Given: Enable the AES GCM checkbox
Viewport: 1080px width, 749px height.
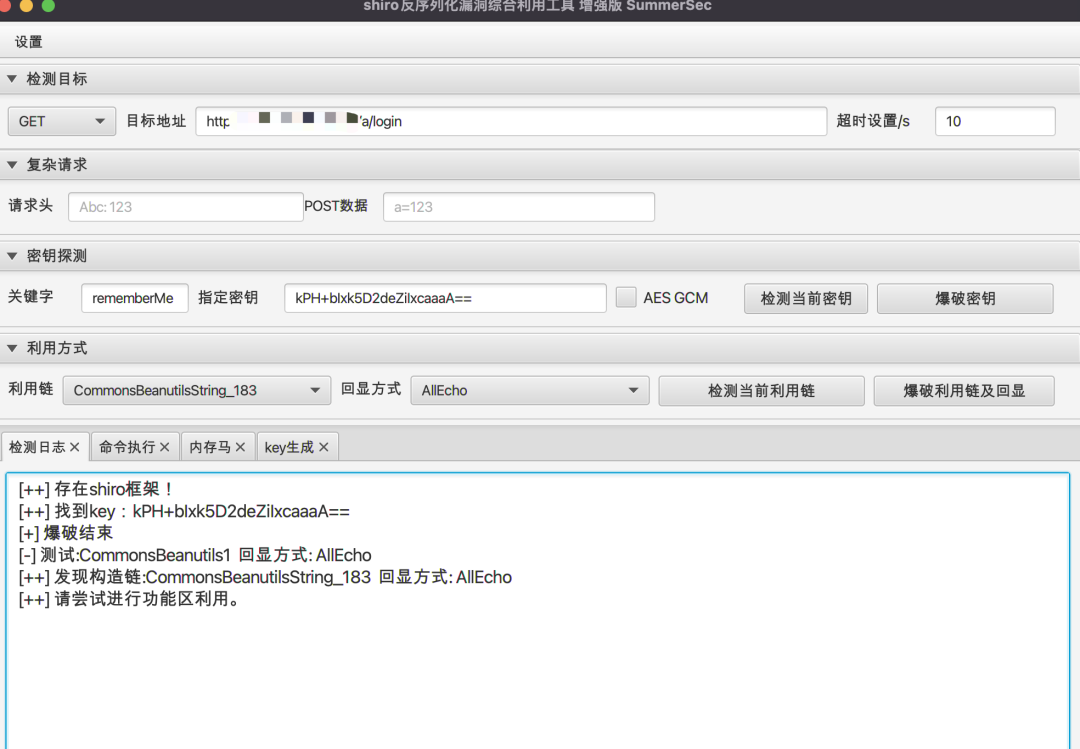Looking at the screenshot, I should click(x=625, y=298).
